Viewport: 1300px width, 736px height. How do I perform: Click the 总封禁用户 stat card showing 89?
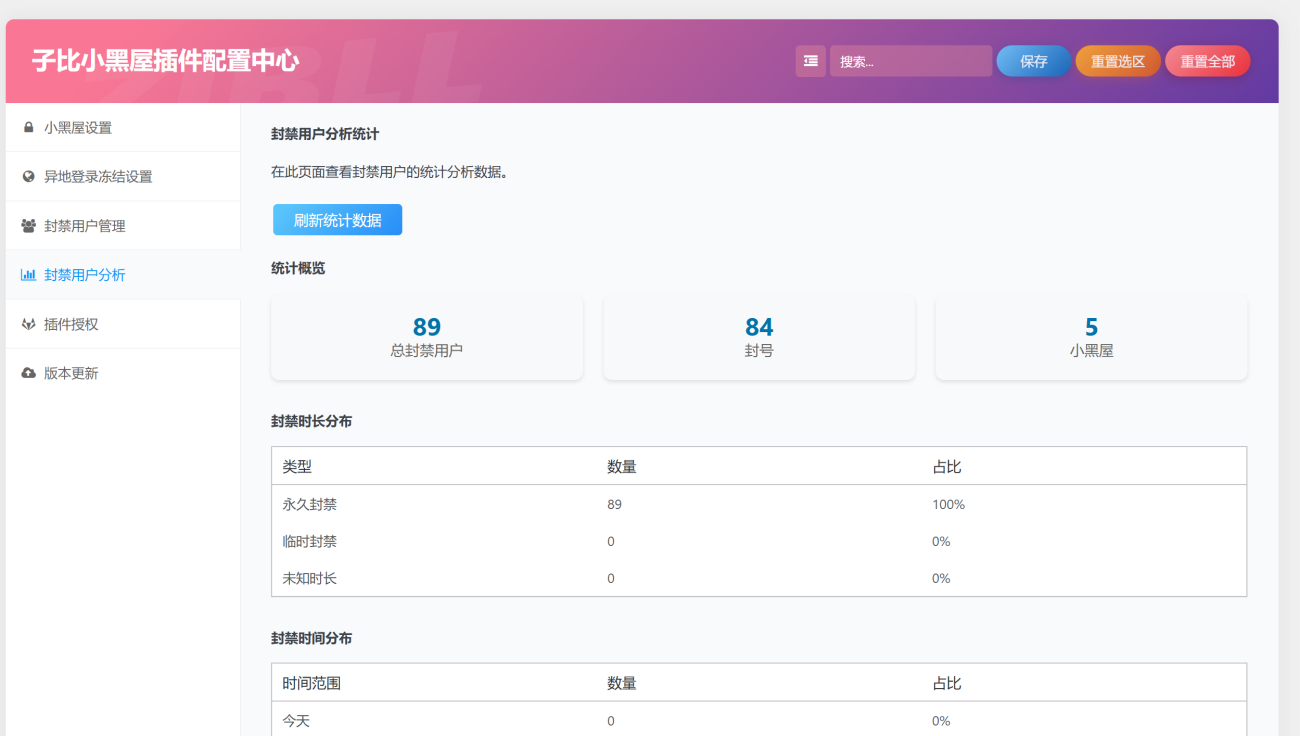coord(427,338)
